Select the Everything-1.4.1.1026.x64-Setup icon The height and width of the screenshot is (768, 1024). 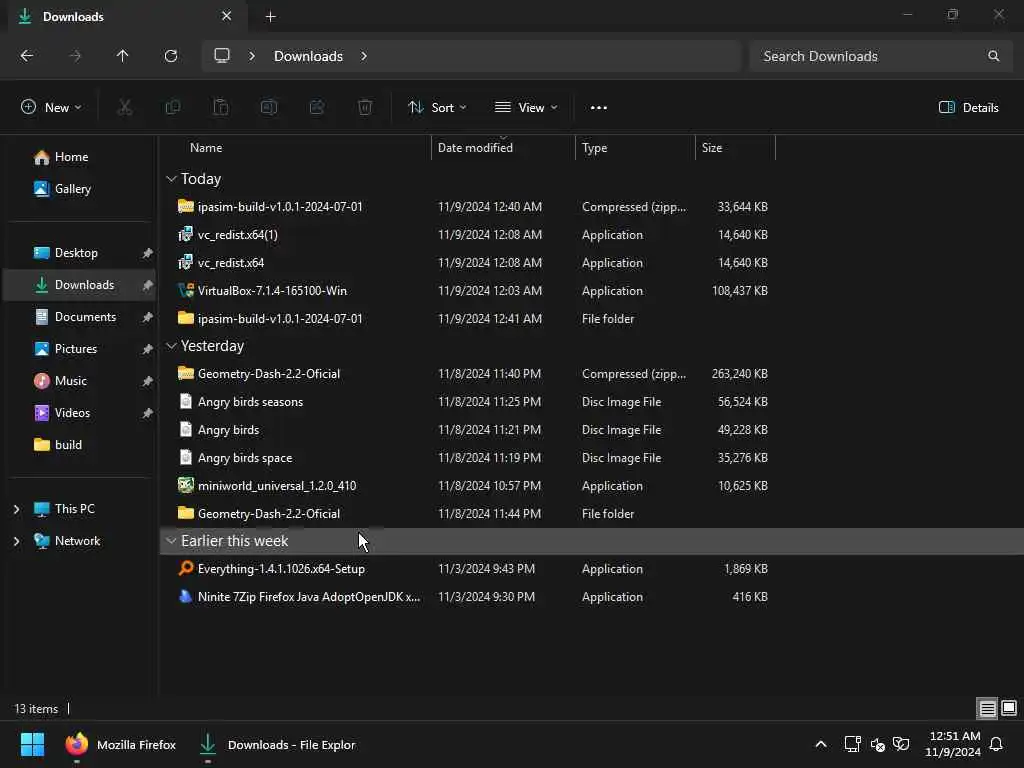pyautogui.click(x=186, y=568)
